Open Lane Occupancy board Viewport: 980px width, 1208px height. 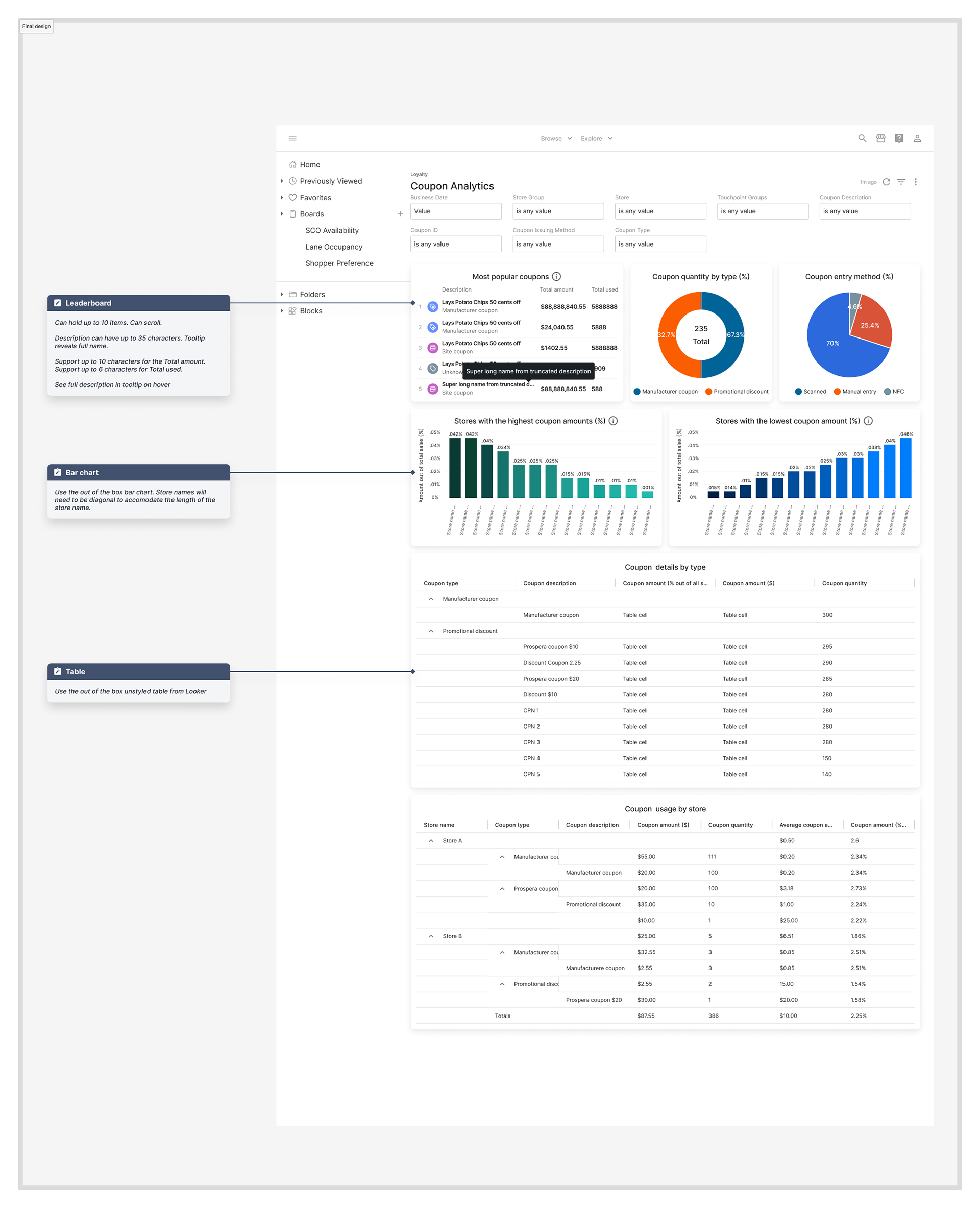pyautogui.click(x=334, y=247)
